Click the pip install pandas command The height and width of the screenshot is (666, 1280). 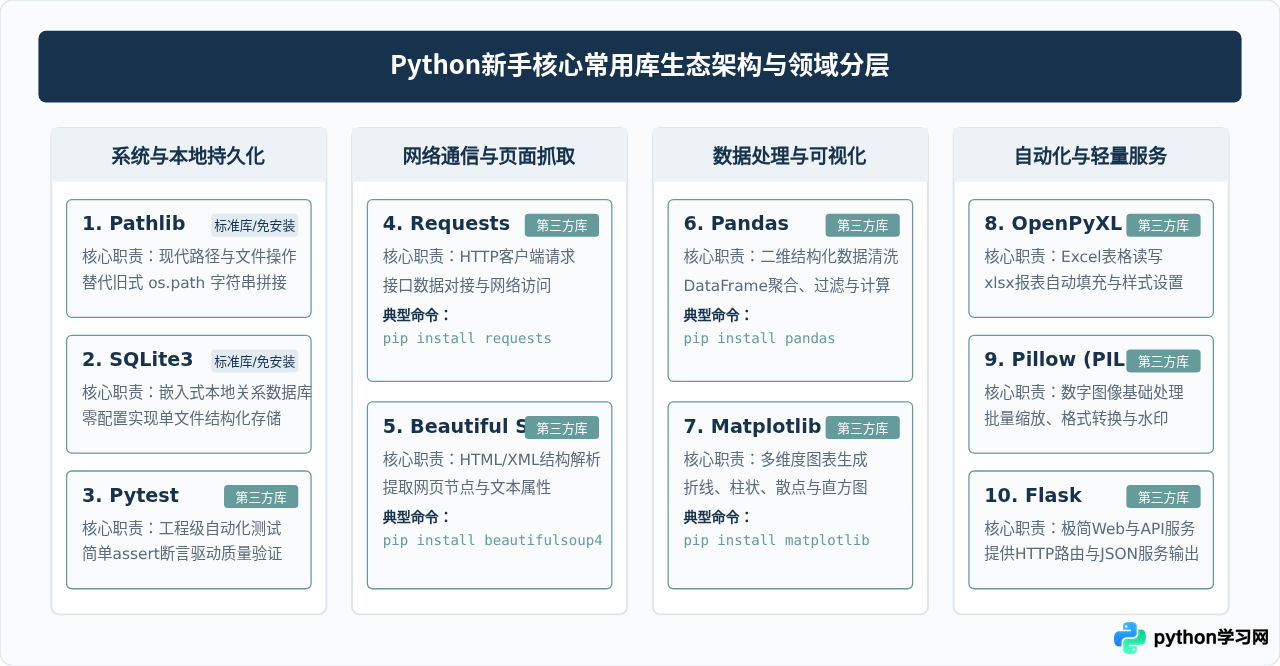pyautogui.click(x=759, y=339)
